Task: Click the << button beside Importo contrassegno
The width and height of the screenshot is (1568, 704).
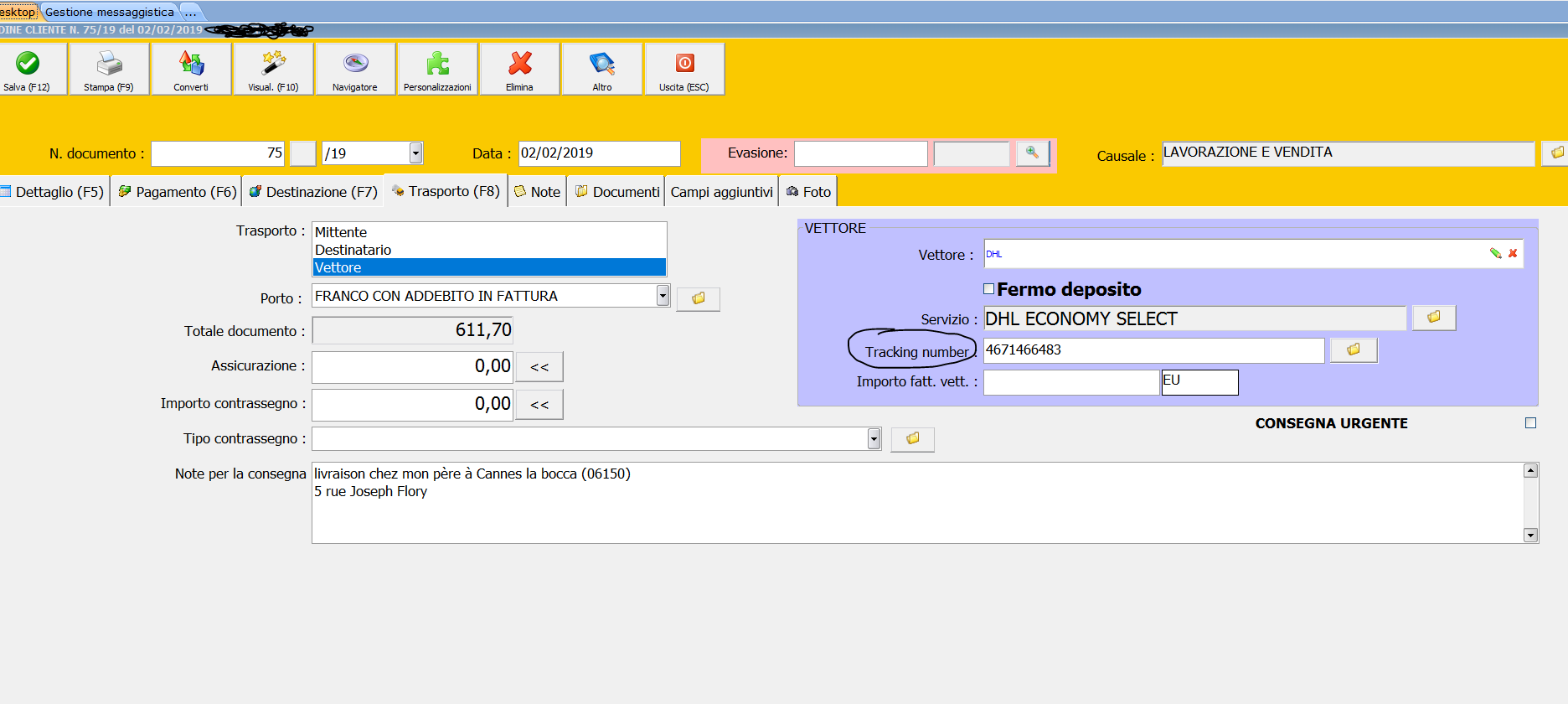Action: click(539, 405)
